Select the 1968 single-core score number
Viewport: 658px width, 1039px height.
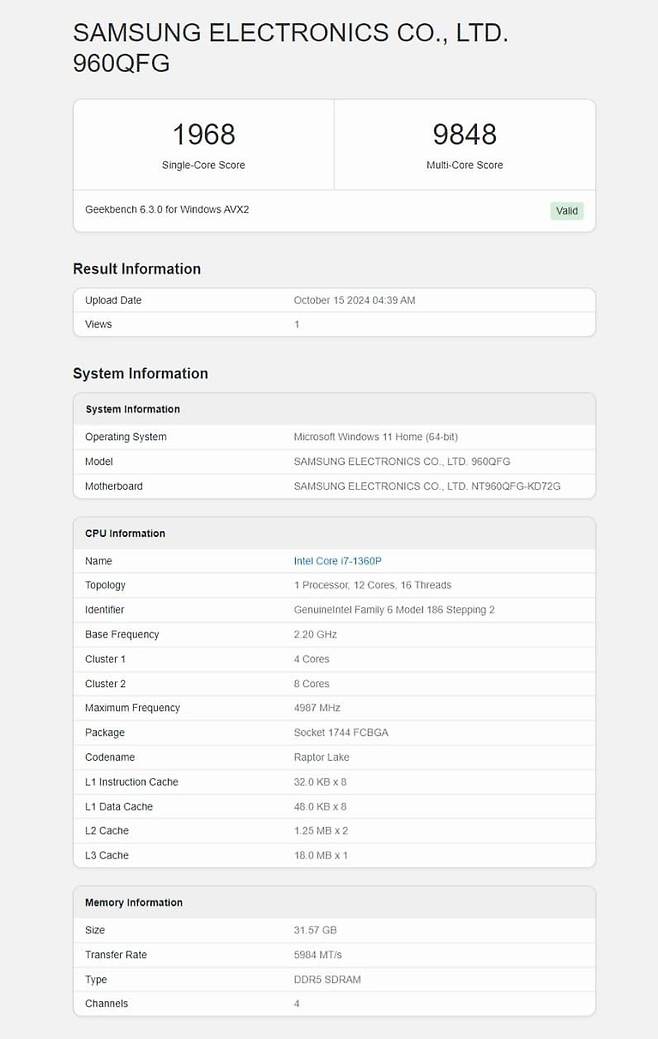pyautogui.click(x=203, y=135)
